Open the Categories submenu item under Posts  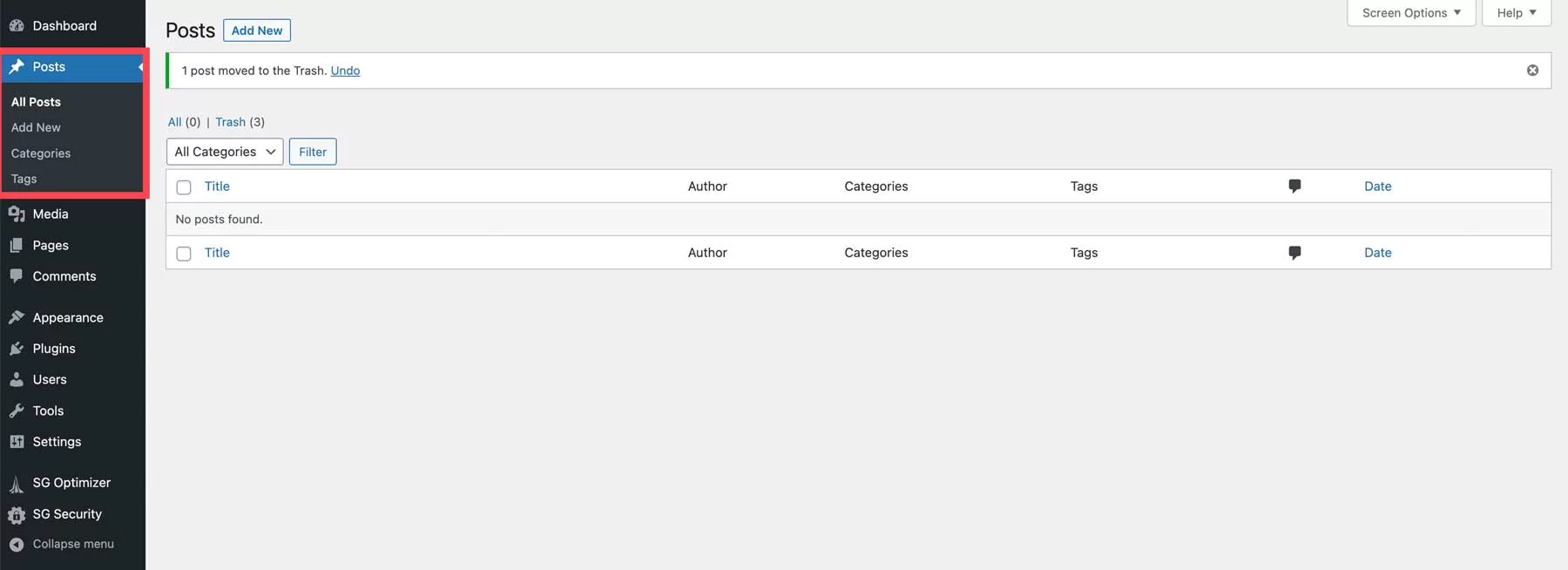pos(41,153)
